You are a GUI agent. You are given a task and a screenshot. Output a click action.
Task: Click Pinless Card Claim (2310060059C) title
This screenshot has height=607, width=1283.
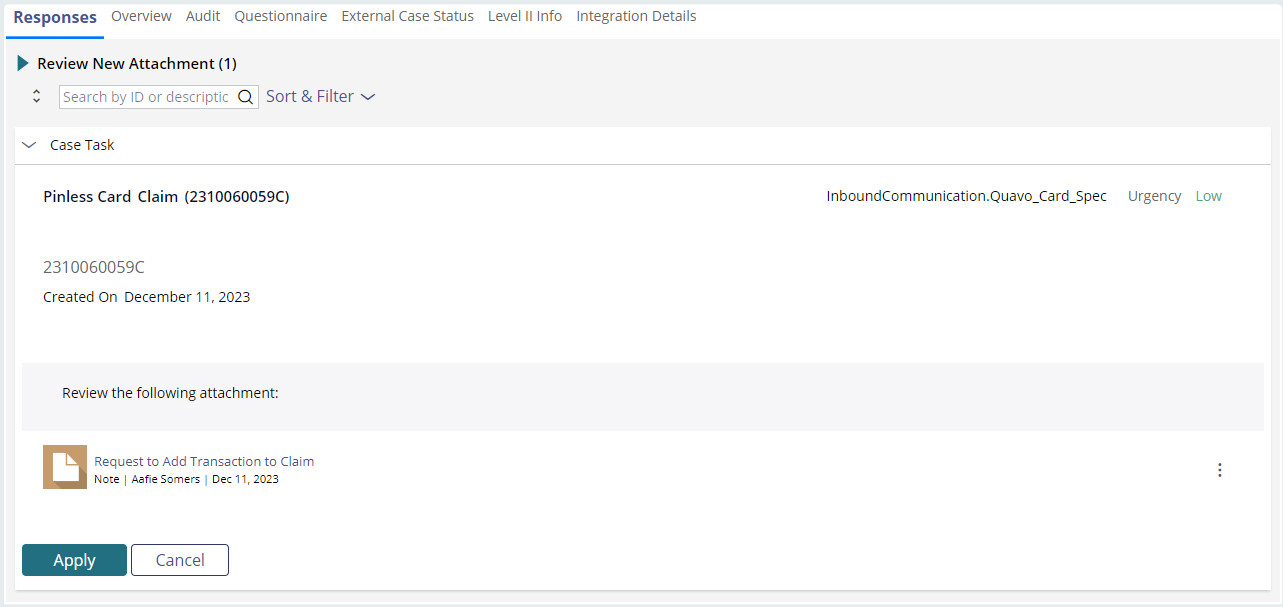coord(166,196)
